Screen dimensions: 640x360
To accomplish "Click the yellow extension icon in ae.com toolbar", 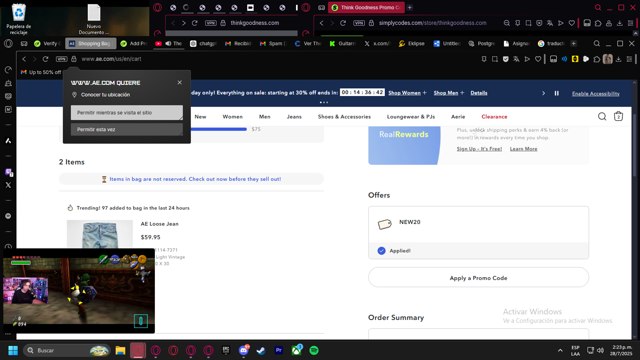I will [575, 59].
